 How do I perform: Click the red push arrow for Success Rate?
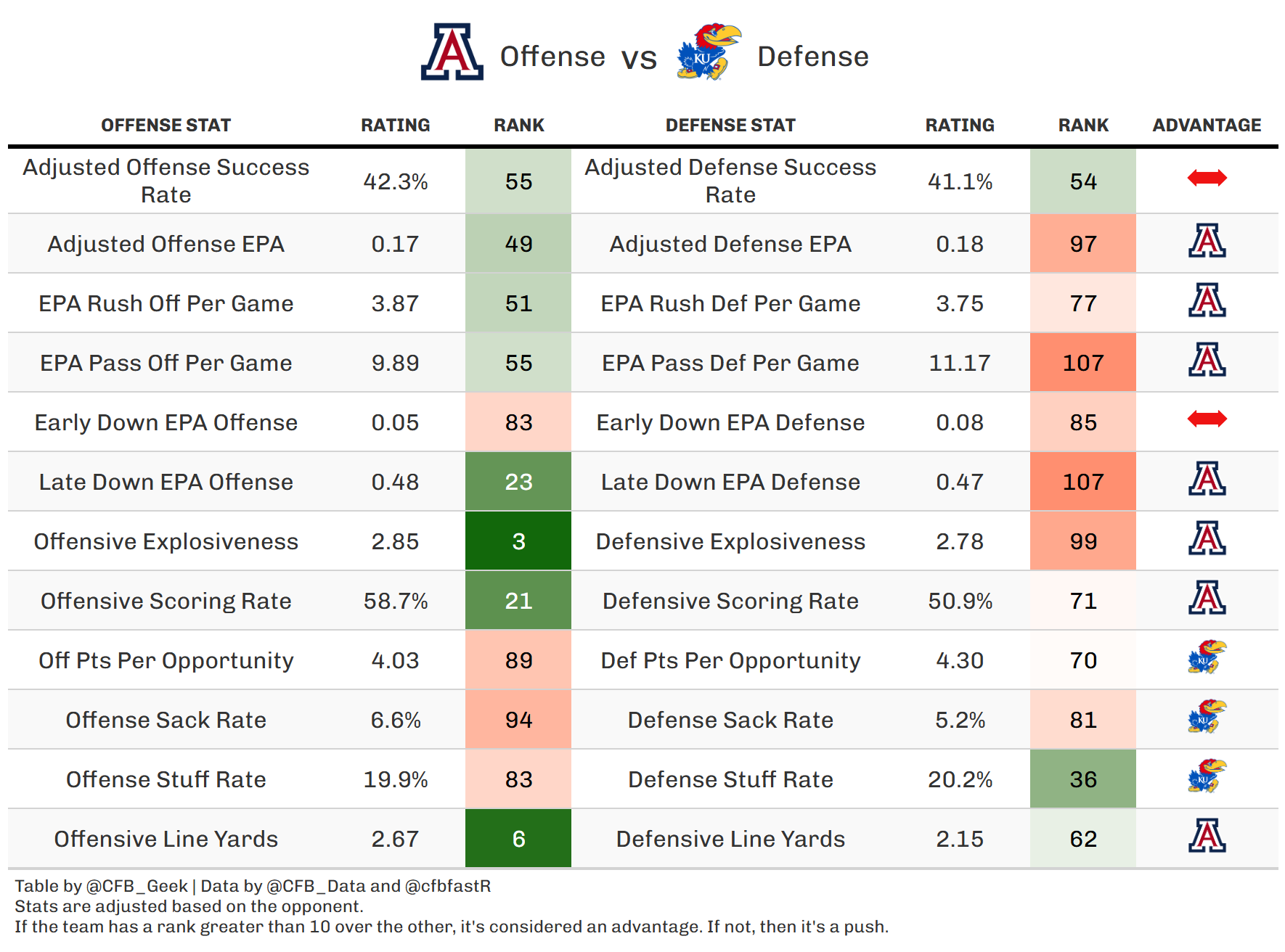pos(1207,178)
